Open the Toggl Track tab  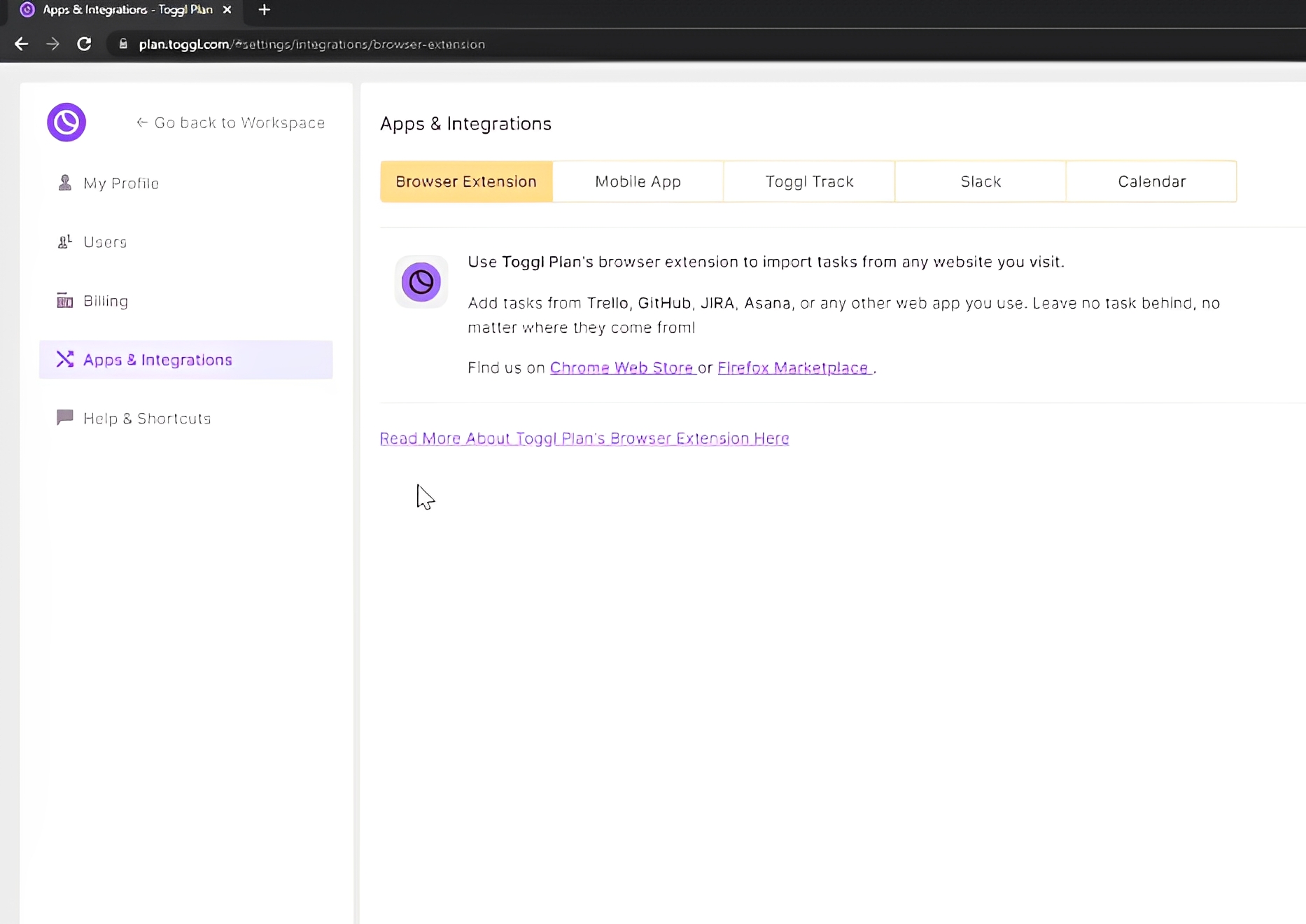tap(809, 181)
